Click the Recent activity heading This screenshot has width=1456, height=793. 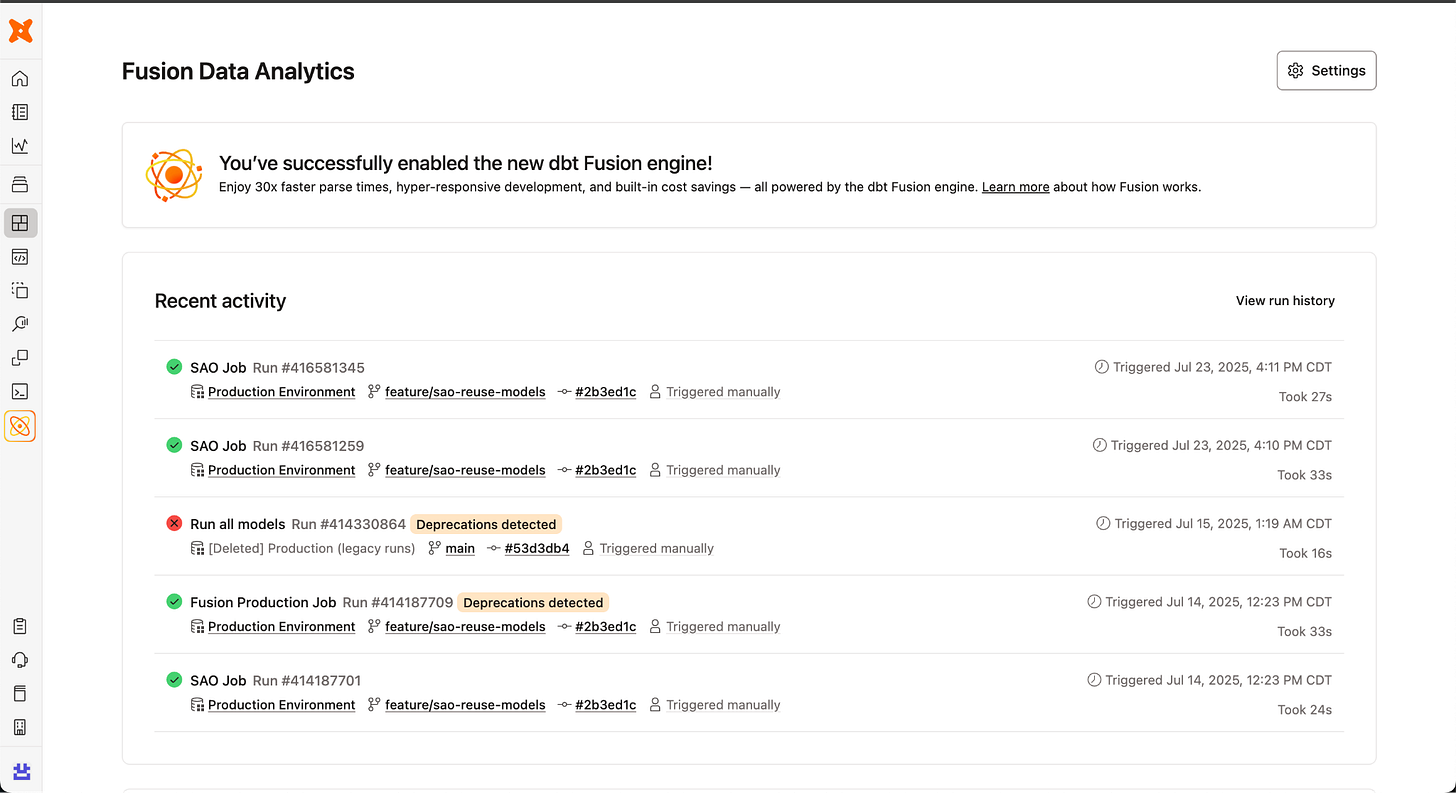coord(220,301)
